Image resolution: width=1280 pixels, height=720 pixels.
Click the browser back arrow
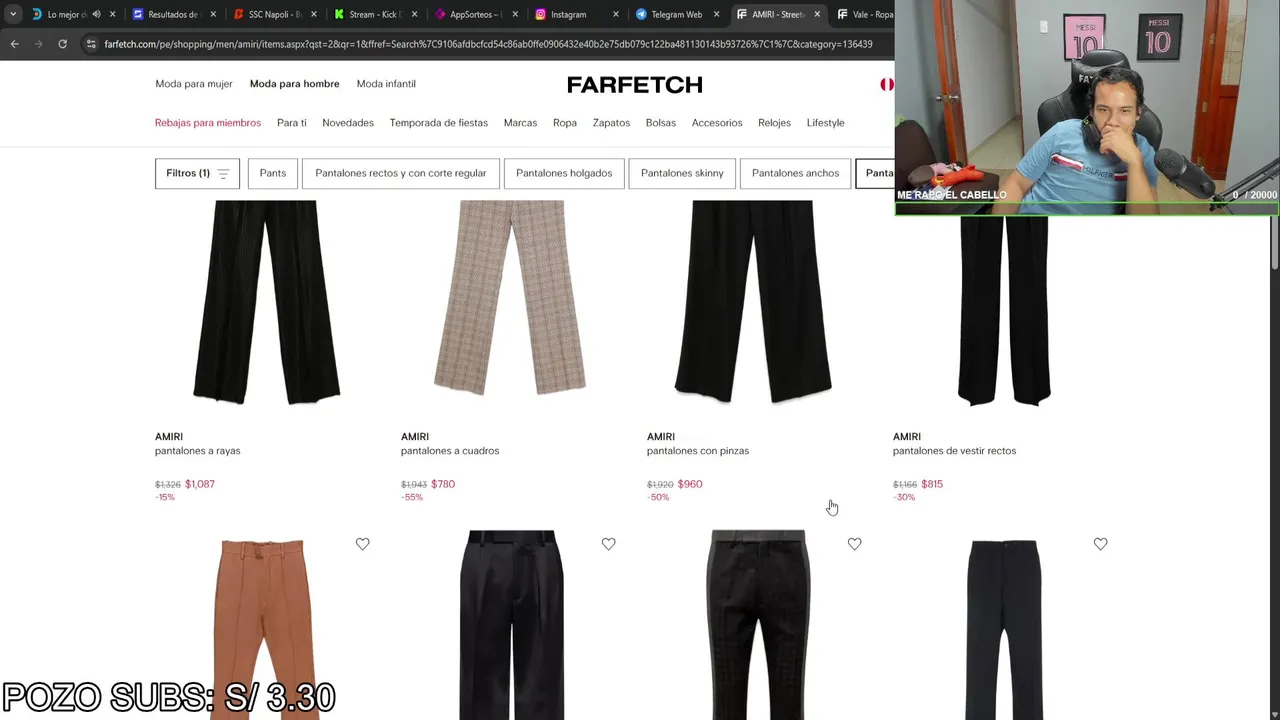14,44
